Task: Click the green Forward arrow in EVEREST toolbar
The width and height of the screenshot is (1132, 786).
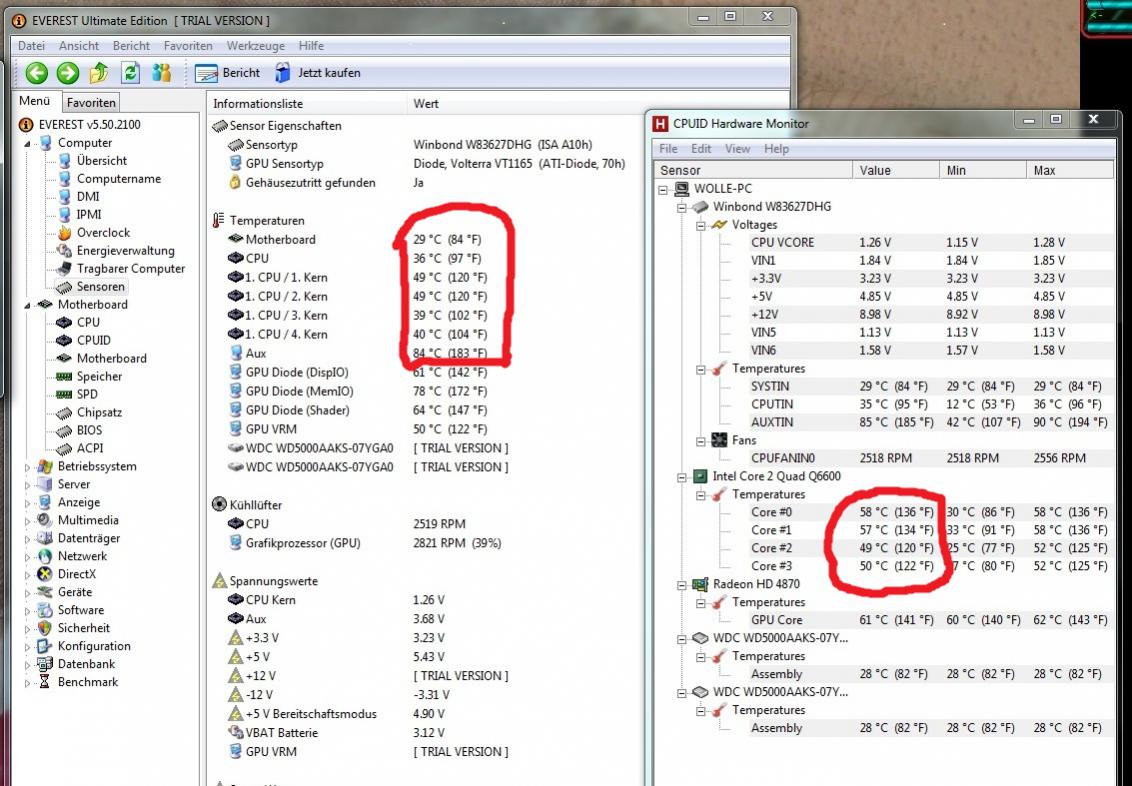Action: tap(68, 73)
